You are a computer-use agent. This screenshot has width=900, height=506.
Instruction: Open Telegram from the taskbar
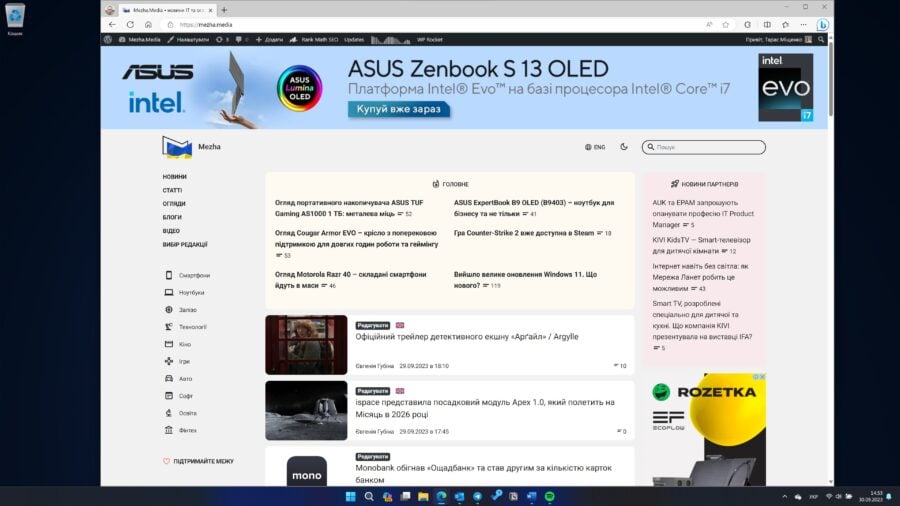pyautogui.click(x=477, y=497)
